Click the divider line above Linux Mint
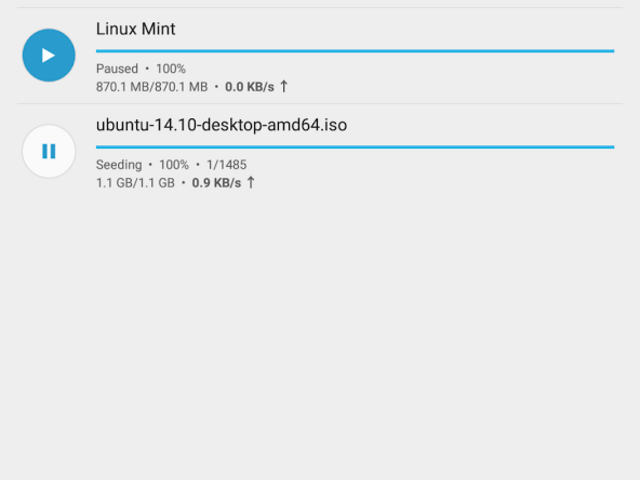This screenshot has width=640, height=480. tap(320, 8)
